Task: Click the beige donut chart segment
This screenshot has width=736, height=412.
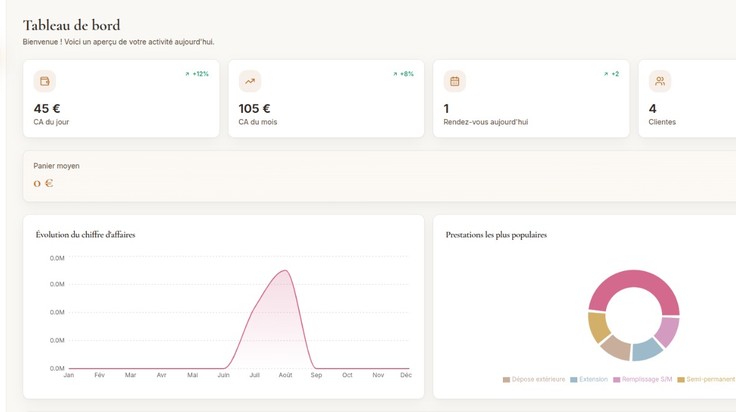Action: 616,349
